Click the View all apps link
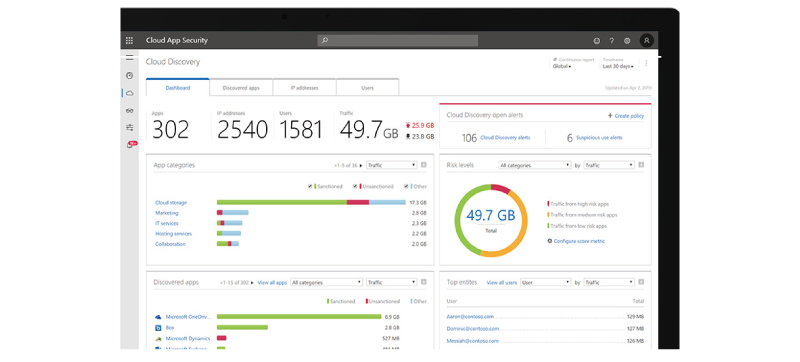The image size is (800, 362). [272, 282]
